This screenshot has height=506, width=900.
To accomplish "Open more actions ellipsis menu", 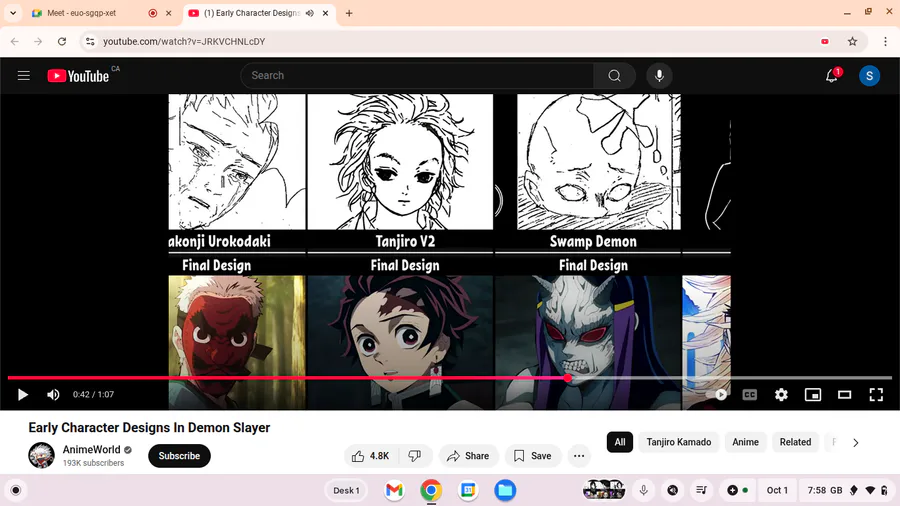I will coord(579,456).
